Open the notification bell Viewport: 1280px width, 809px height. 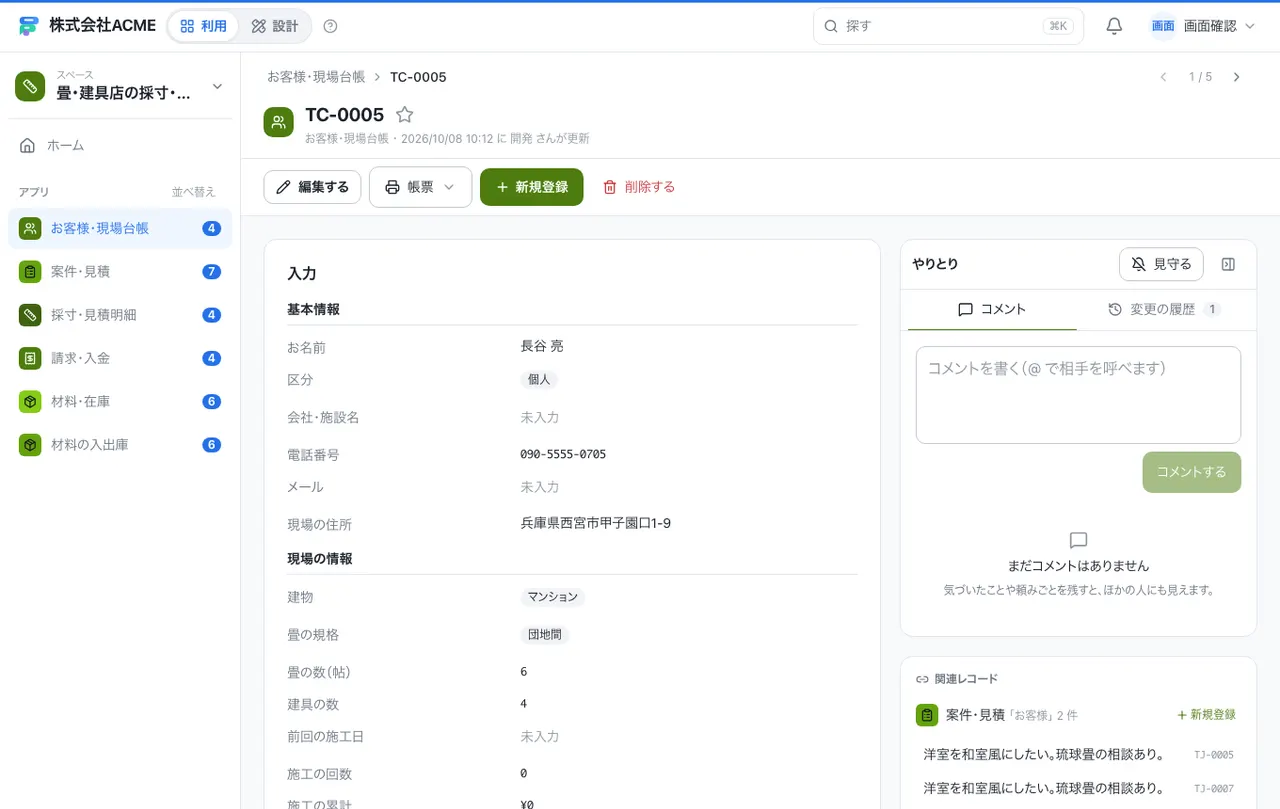pyautogui.click(x=1114, y=26)
